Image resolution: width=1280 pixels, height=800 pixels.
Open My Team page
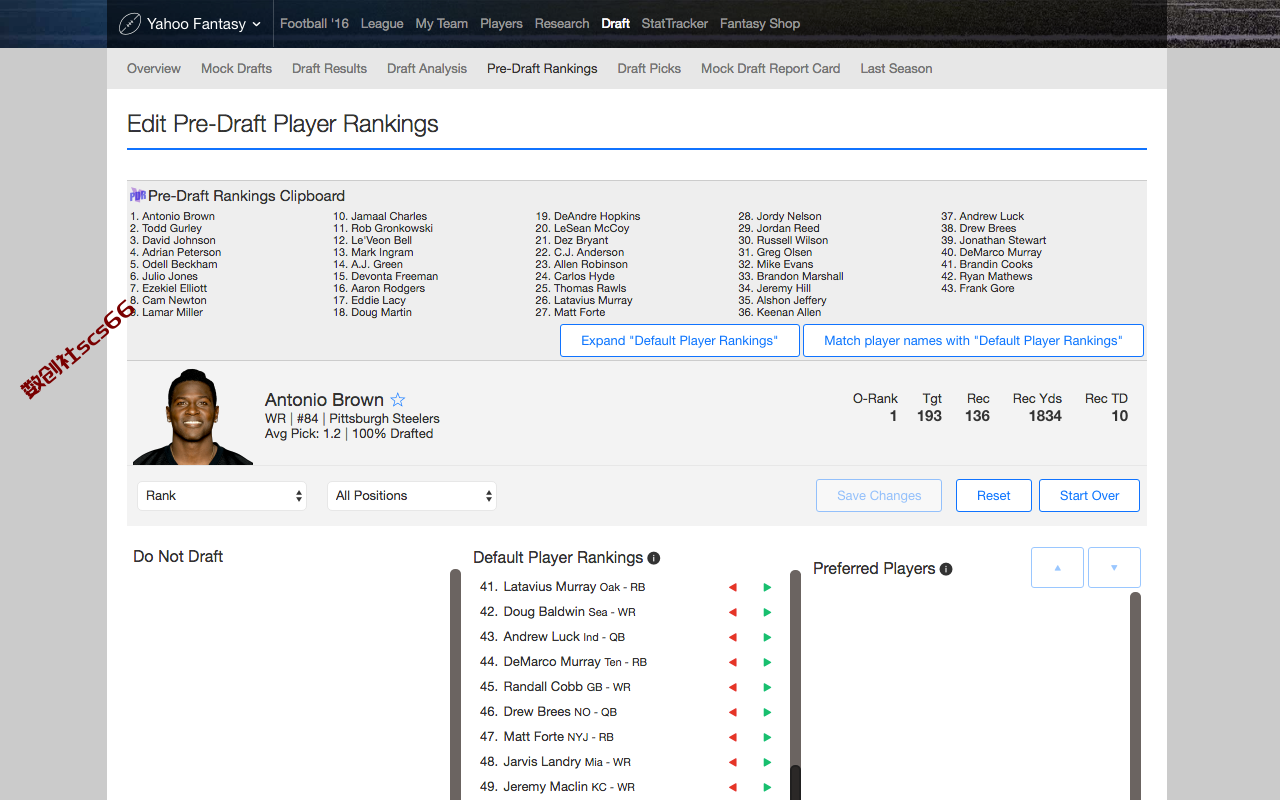point(442,23)
